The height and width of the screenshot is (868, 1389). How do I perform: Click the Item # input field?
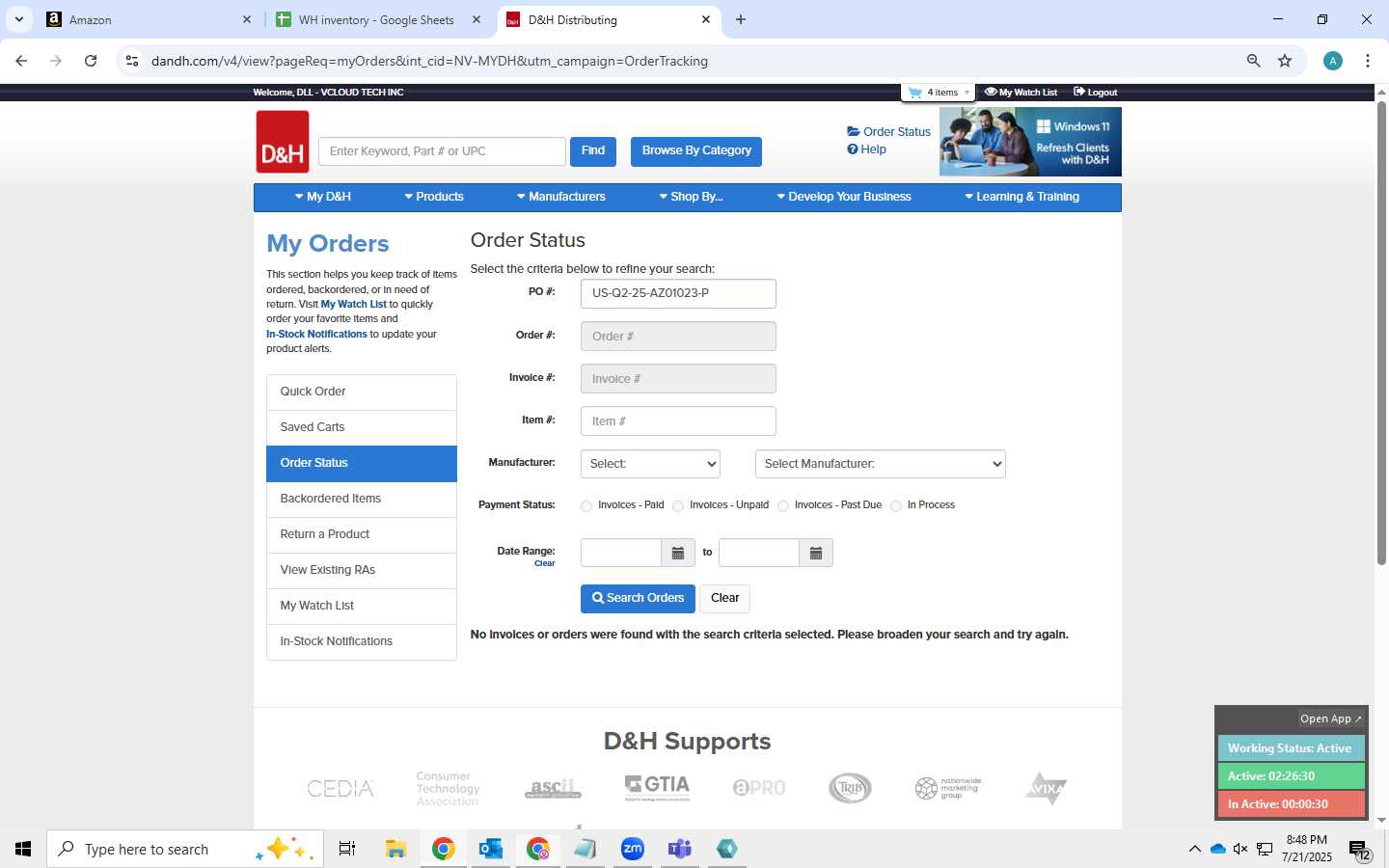click(x=678, y=421)
